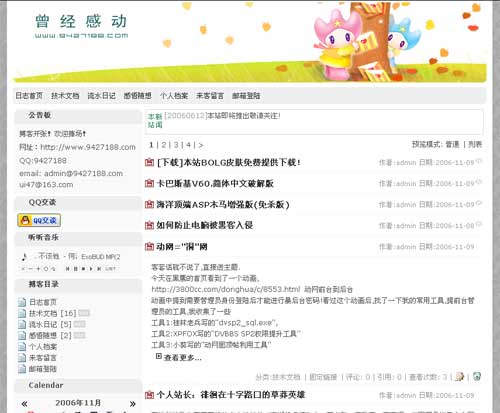The height and width of the screenshot is (413, 500).
Task: Open the 技术文档 navigation menu item
Action: click(65, 96)
